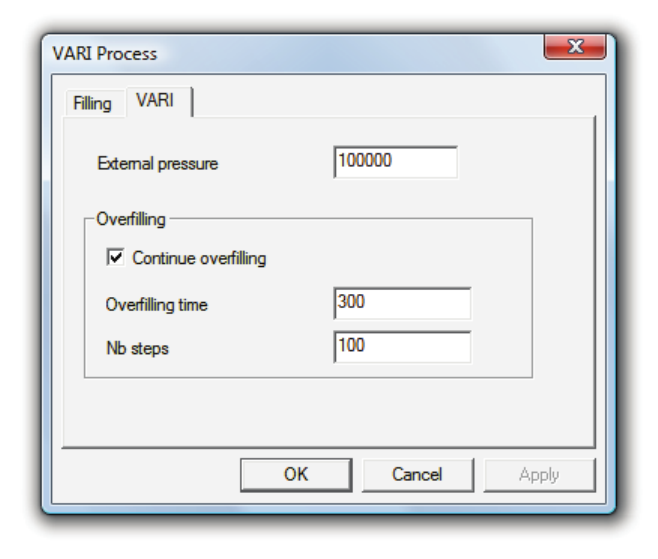The image size is (658, 559).
Task: Click empty space below the Overfilling group
Action: point(330,410)
